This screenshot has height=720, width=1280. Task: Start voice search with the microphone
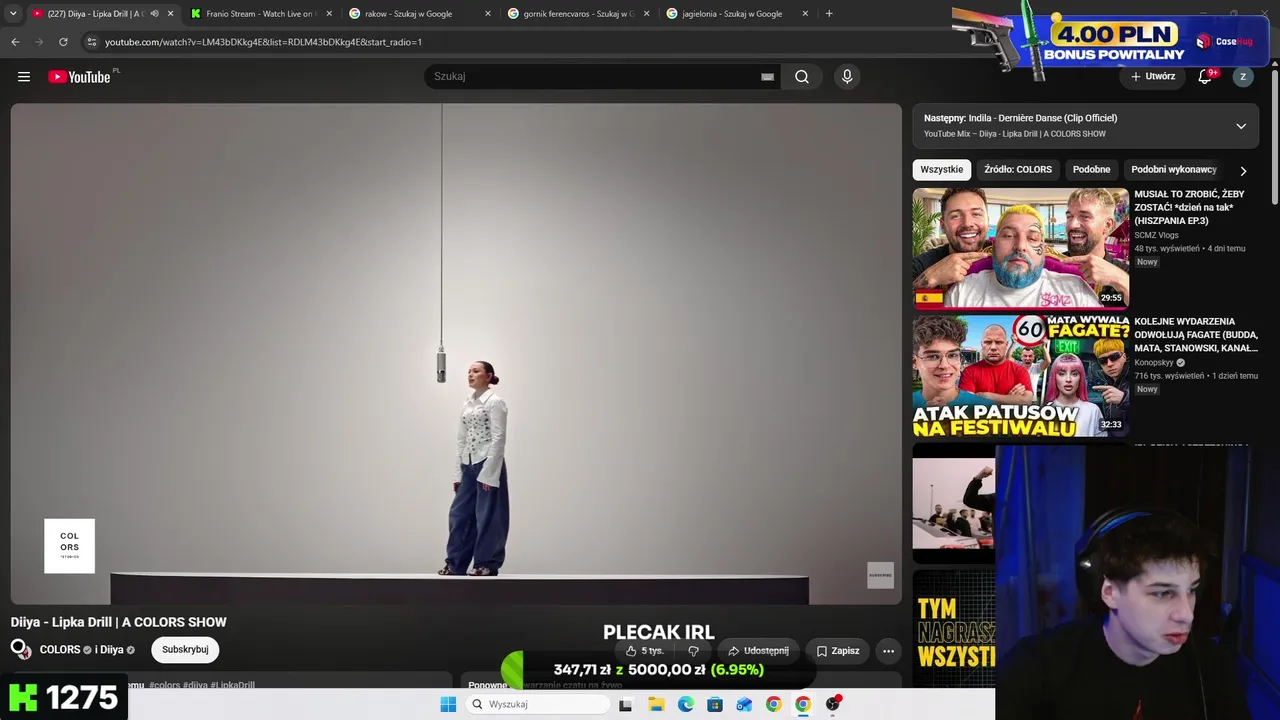point(847,77)
